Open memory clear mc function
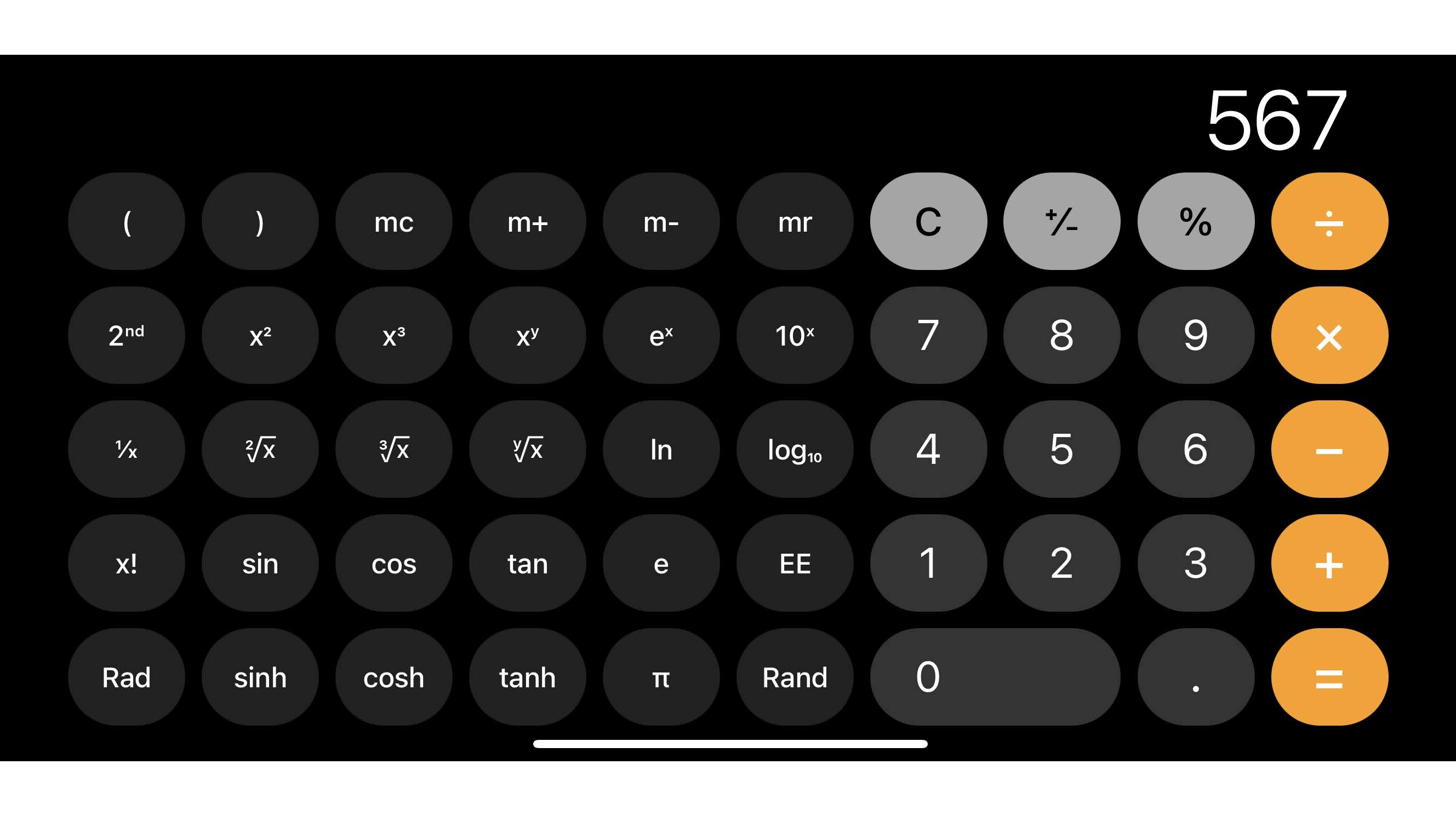This screenshot has height=816, width=1456. [x=394, y=222]
